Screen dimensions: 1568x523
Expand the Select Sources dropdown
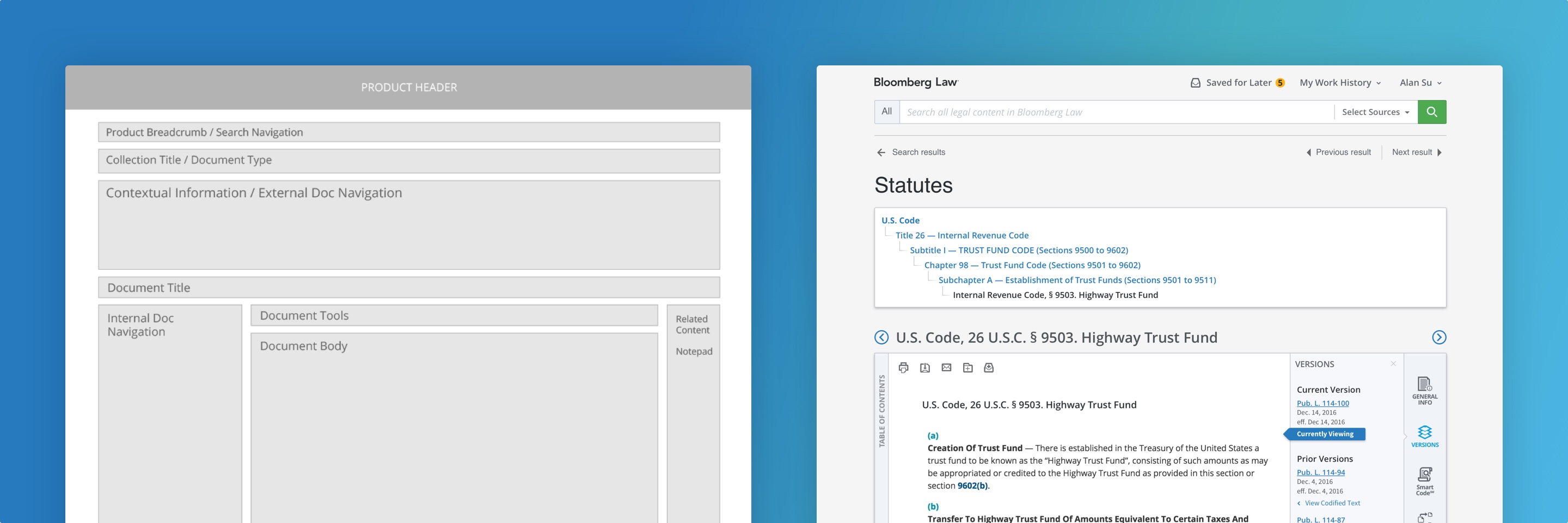[1375, 112]
